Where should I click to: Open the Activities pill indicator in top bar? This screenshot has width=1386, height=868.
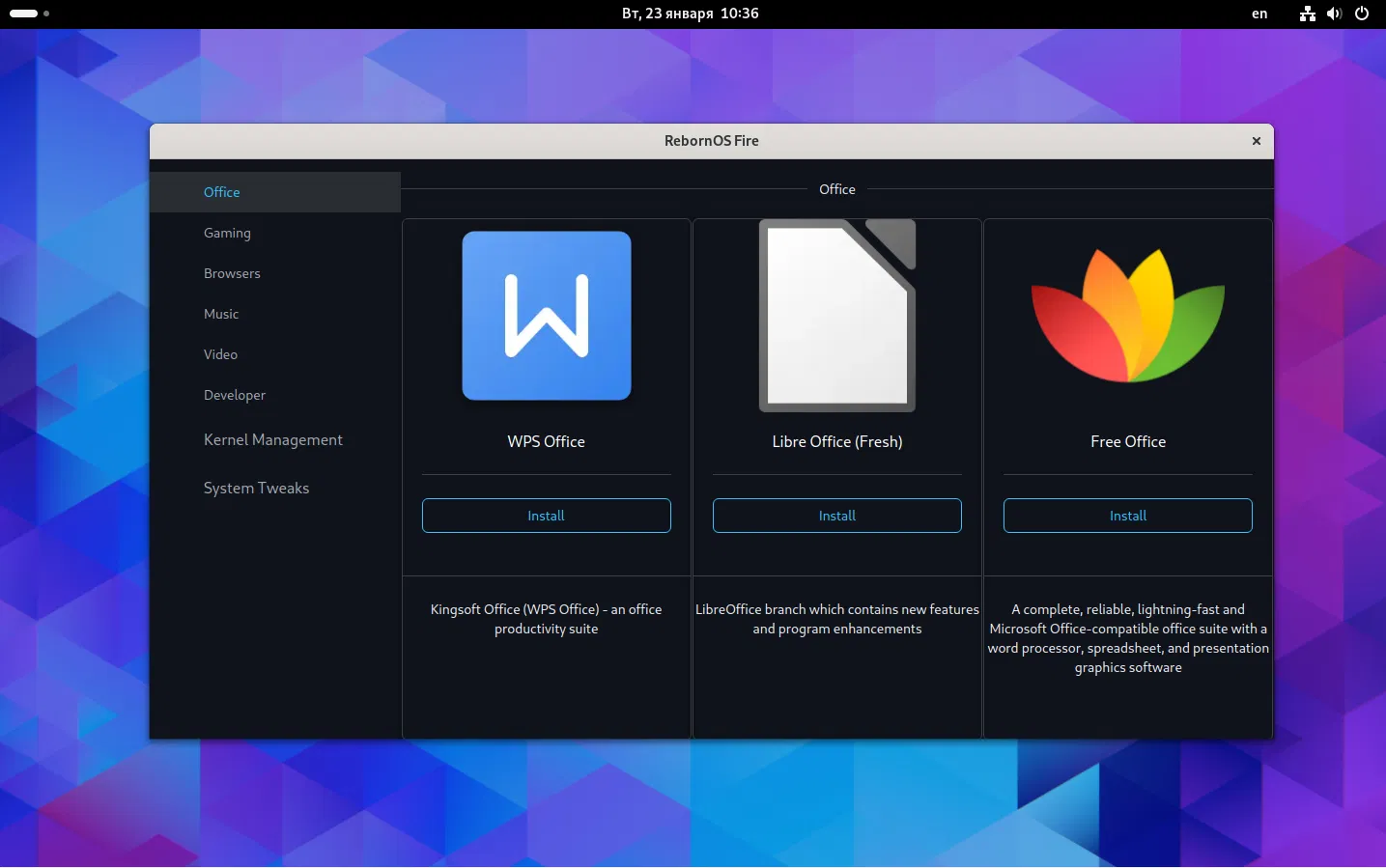24,14
